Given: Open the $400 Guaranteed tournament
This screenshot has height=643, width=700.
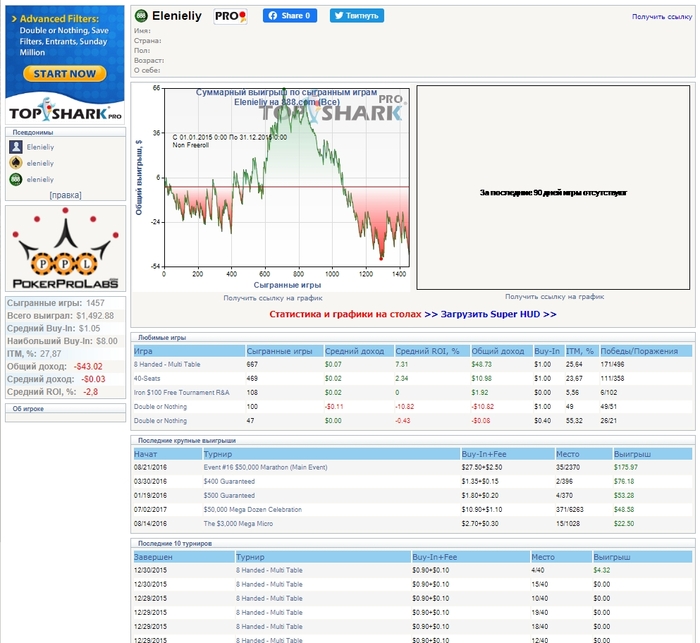Looking at the screenshot, I should pos(229,481).
